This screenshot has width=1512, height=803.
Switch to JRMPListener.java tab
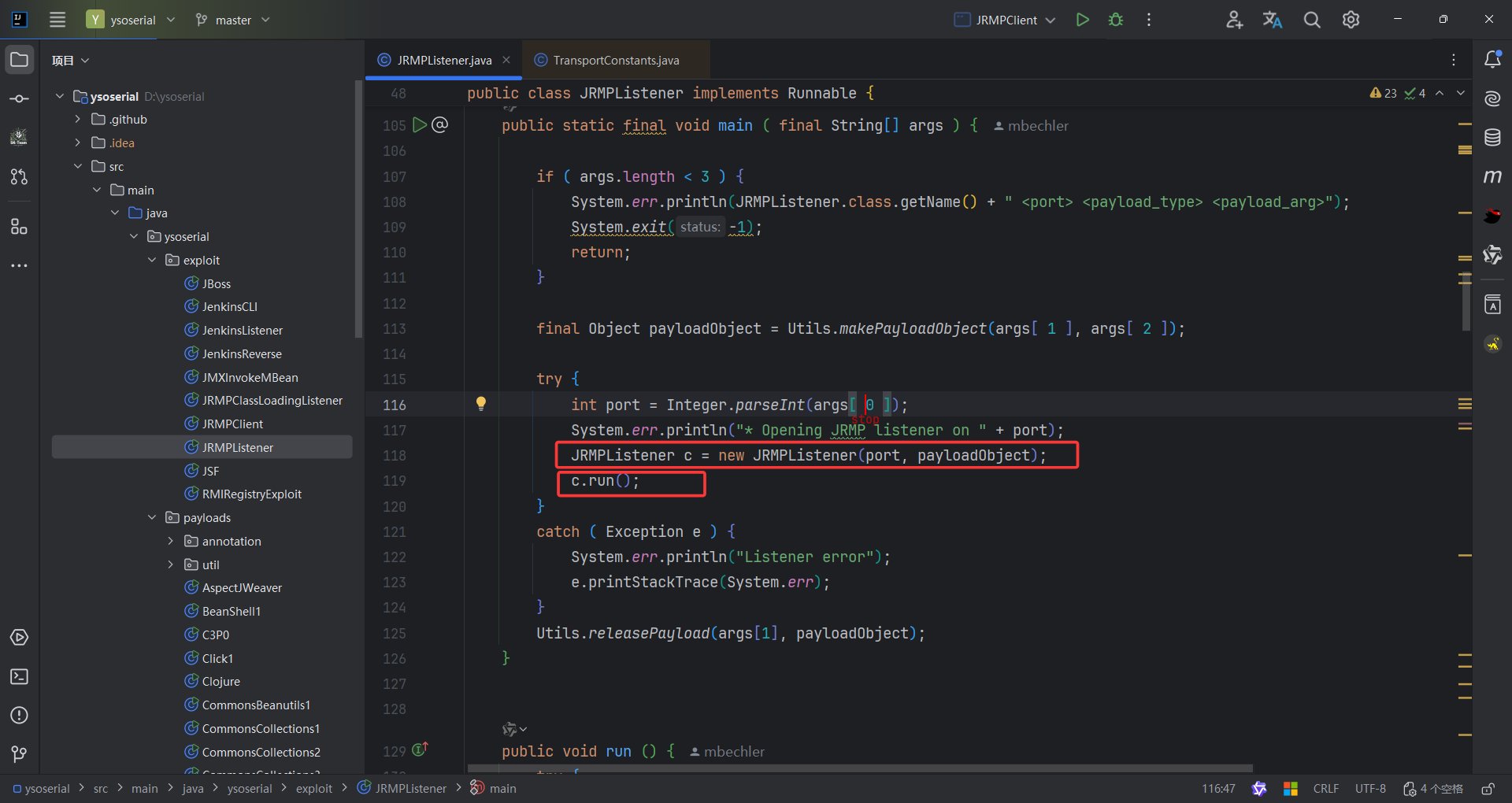(x=444, y=61)
